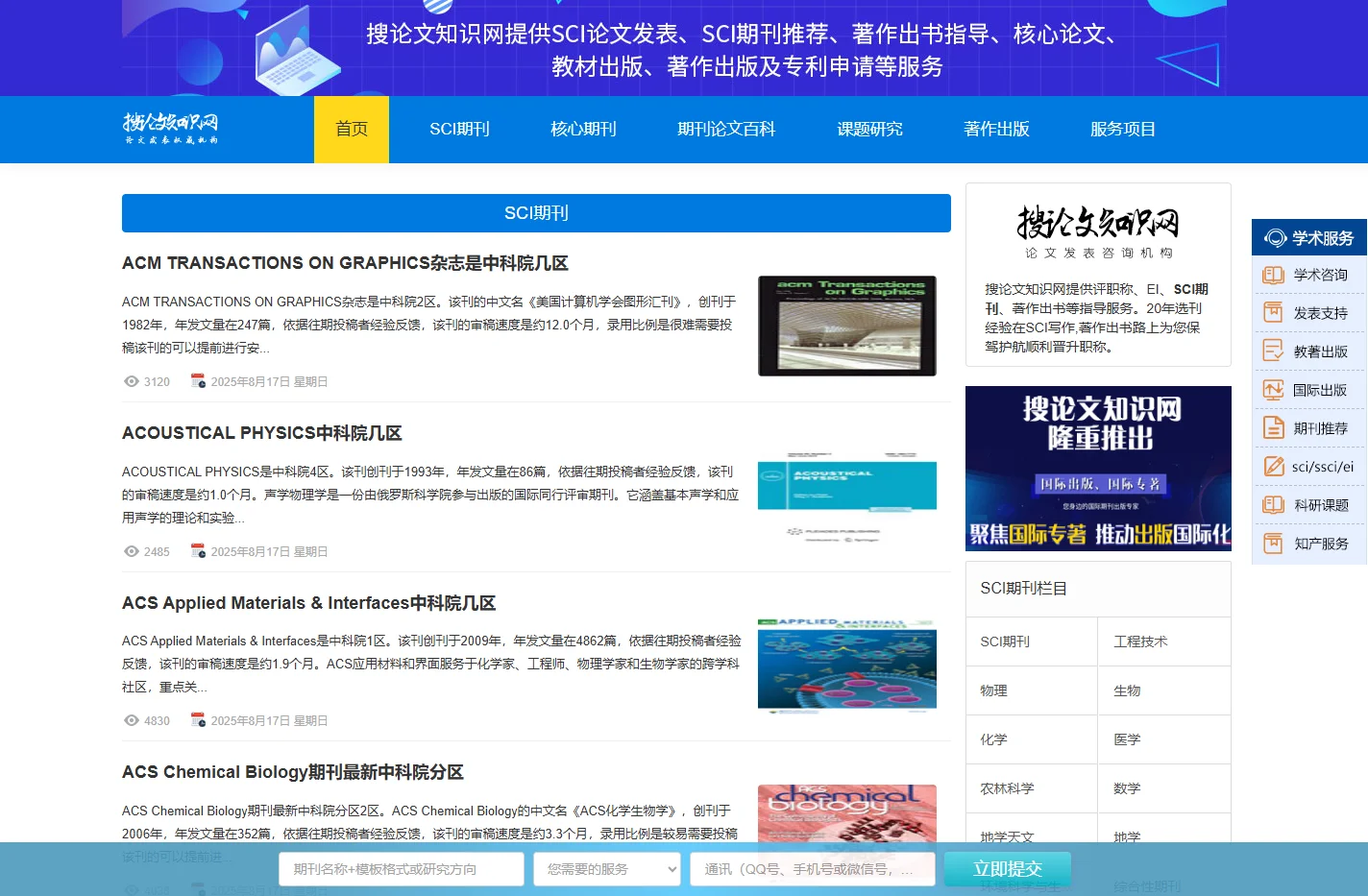The height and width of the screenshot is (896, 1368).
Task: Open ACOUSTICAL PHYSICS中科院几区 article title
Action: point(262,433)
